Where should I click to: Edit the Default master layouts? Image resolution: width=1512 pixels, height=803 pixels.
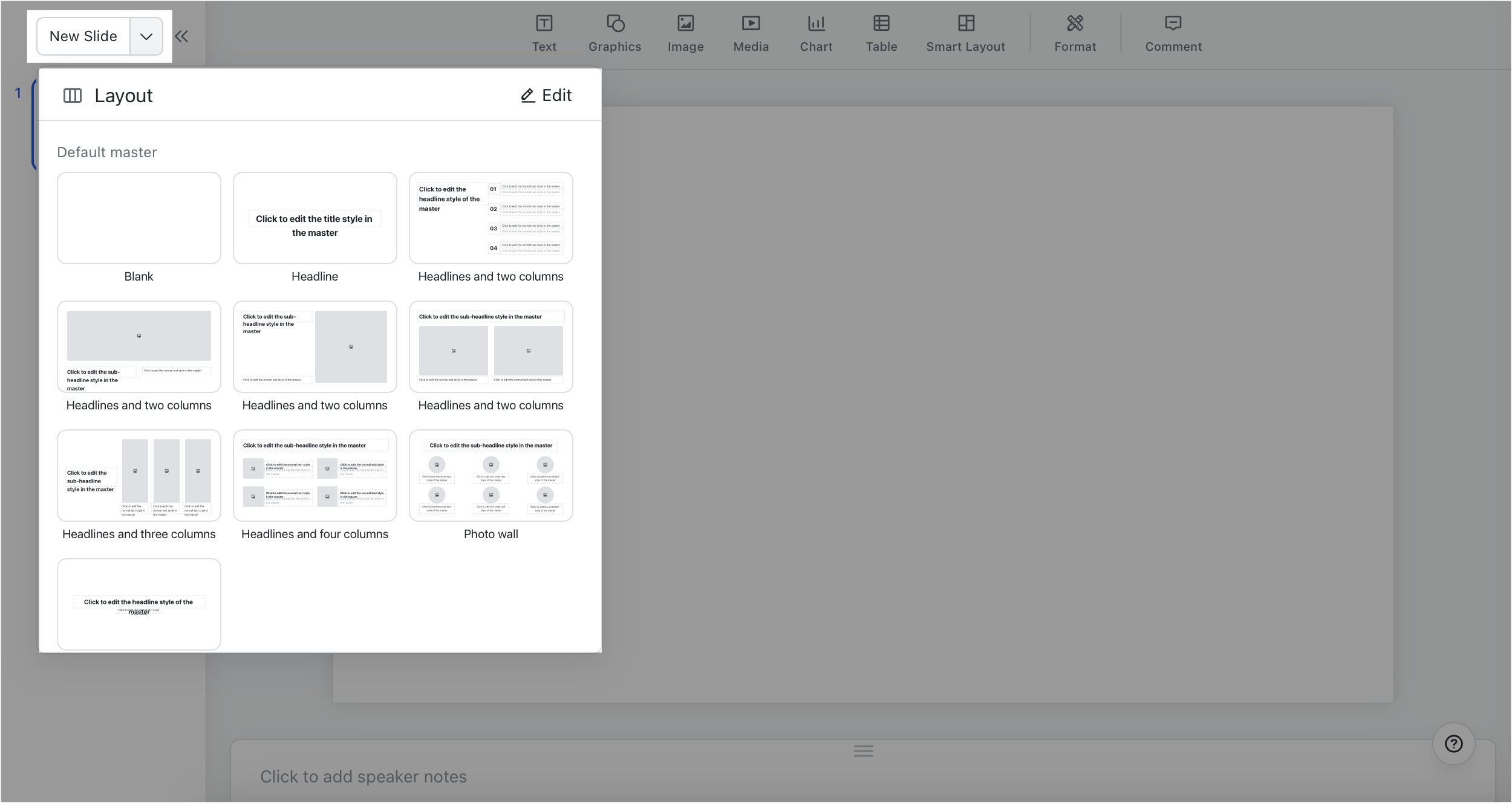[546, 95]
